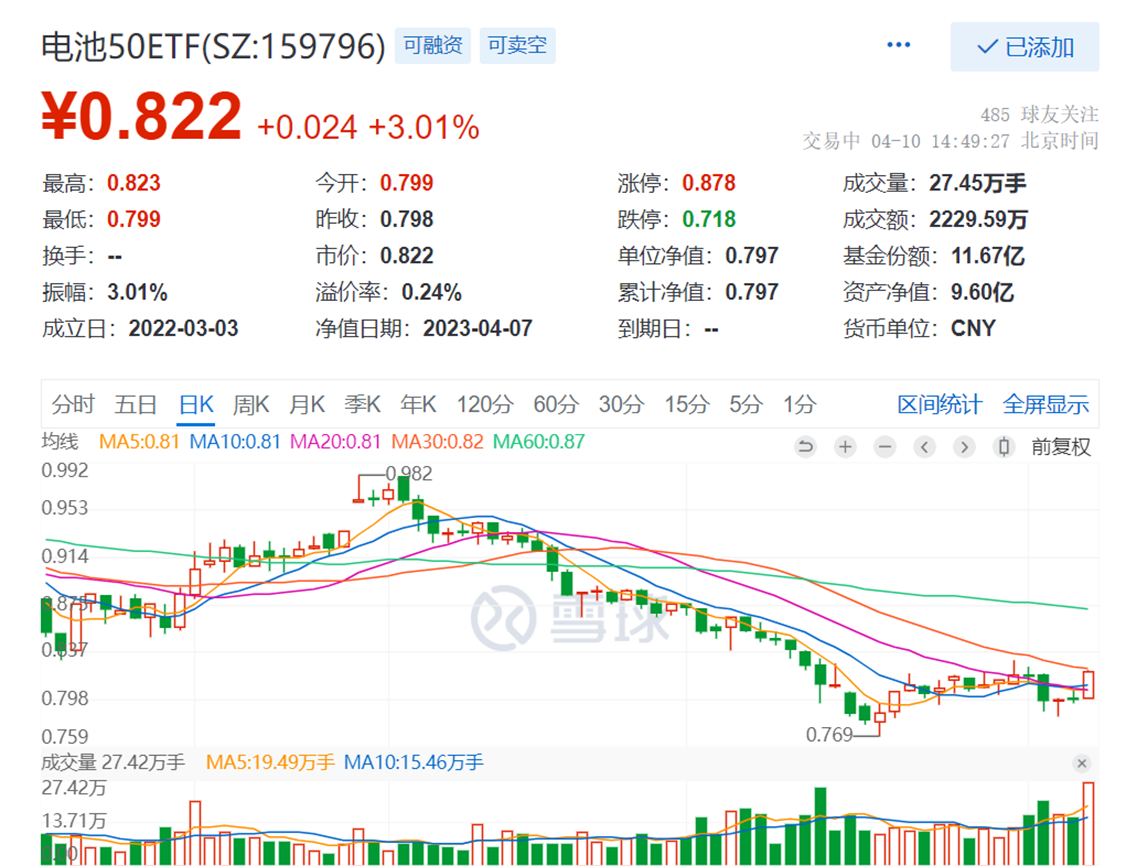Open the 前复权 adjustment dropdown
The width and height of the screenshot is (1126, 866).
tap(1061, 447)
